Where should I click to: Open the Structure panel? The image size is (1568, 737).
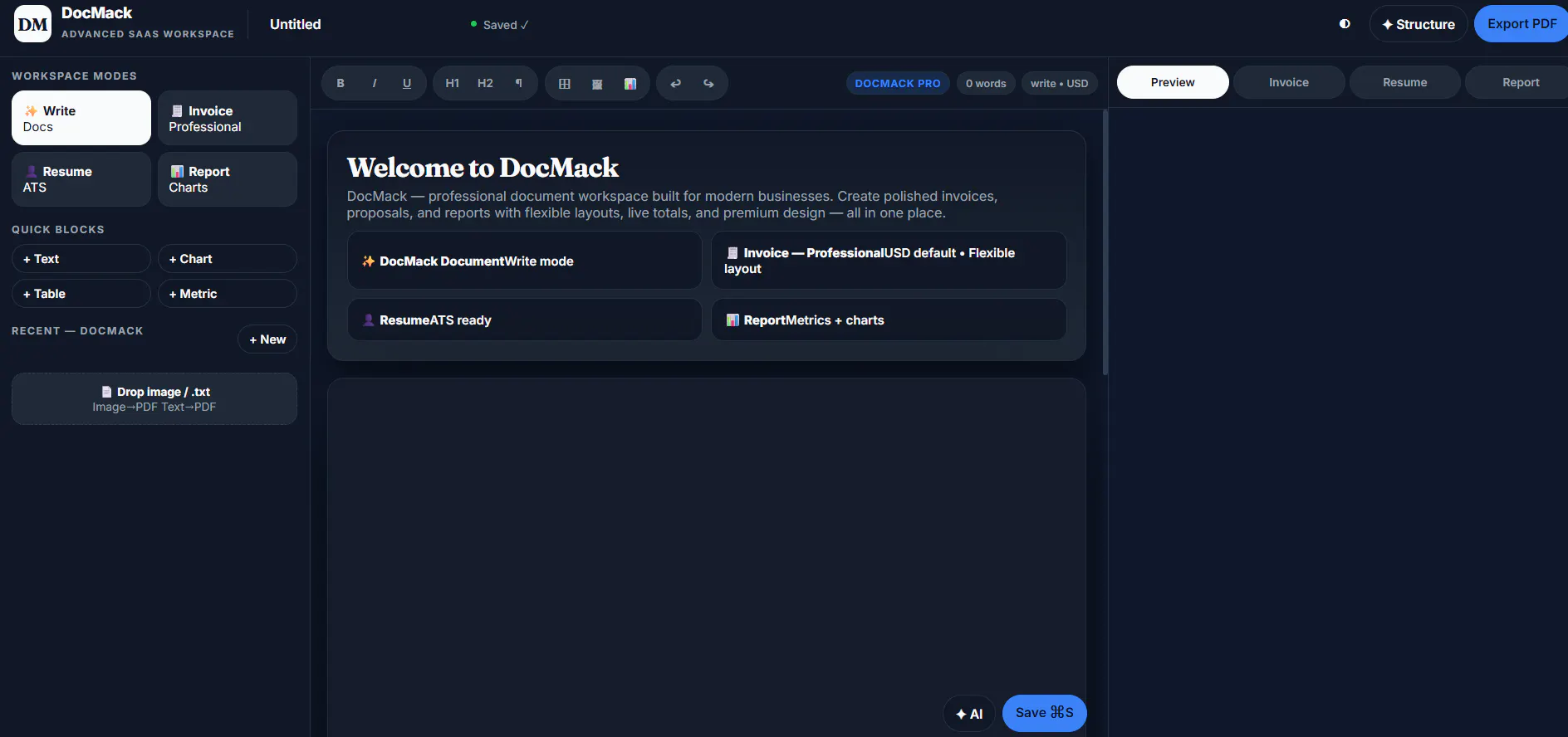point(1419,24)
